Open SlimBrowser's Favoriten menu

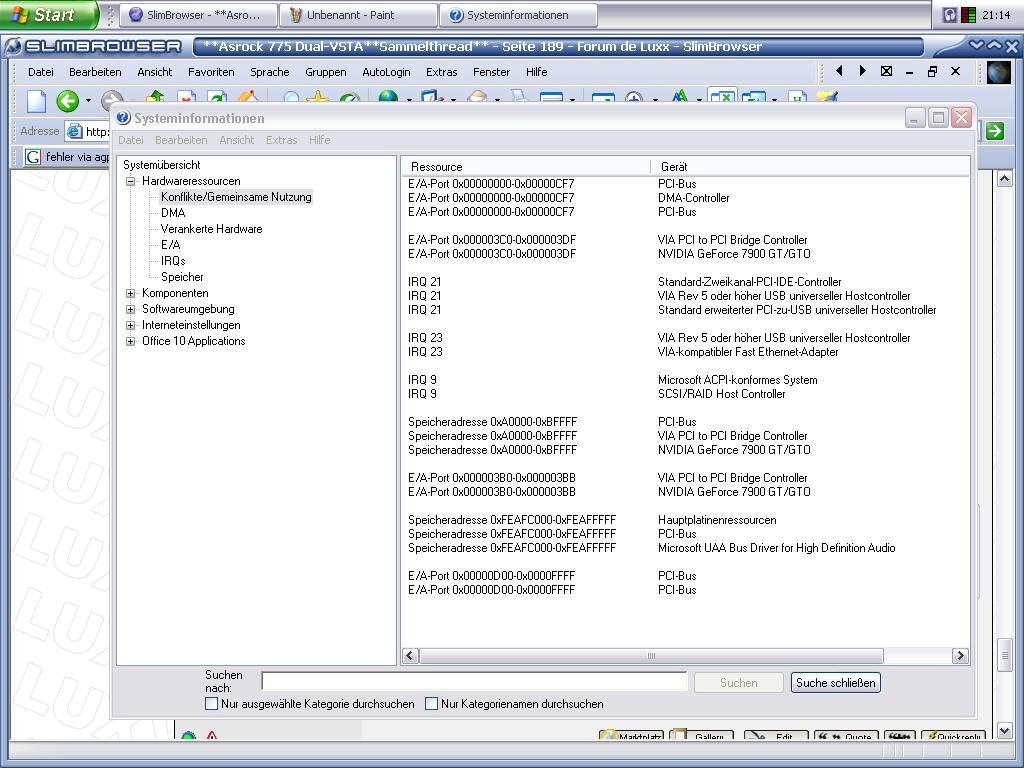pos(211,72)
